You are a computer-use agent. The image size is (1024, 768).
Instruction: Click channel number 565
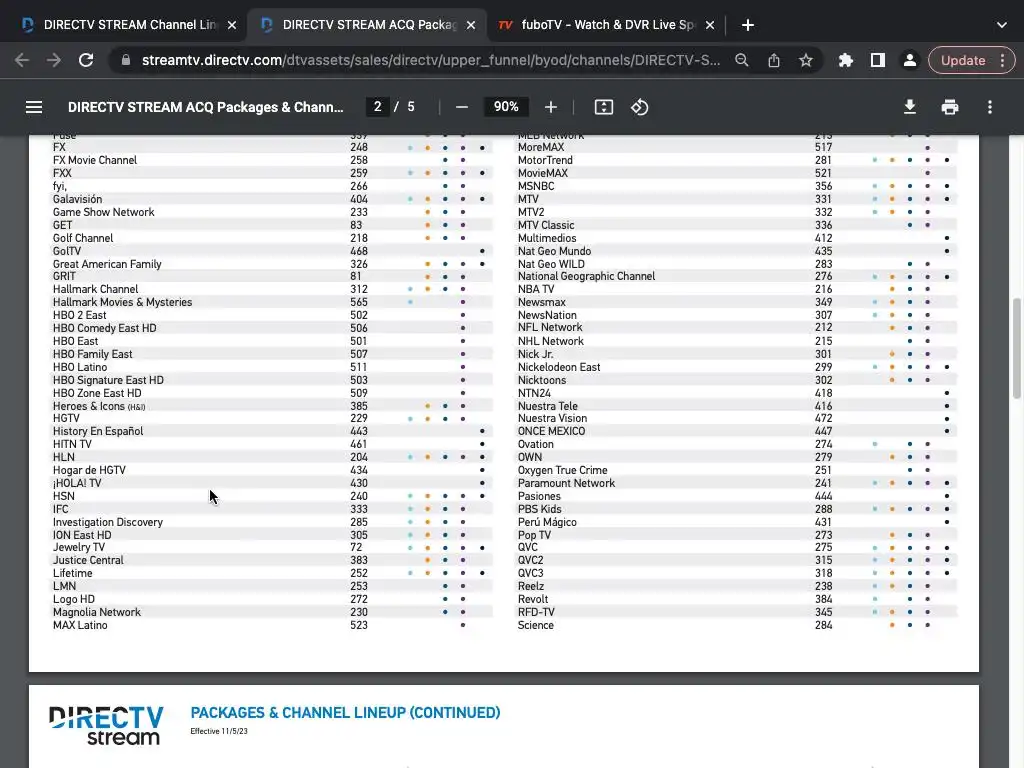[x=359, y=302]
